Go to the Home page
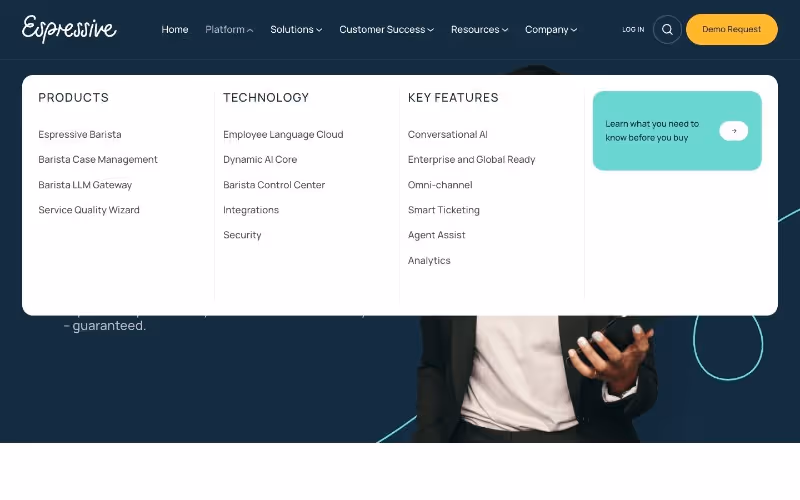This screenshot has height=500, width=800. [x=174, y=30]
